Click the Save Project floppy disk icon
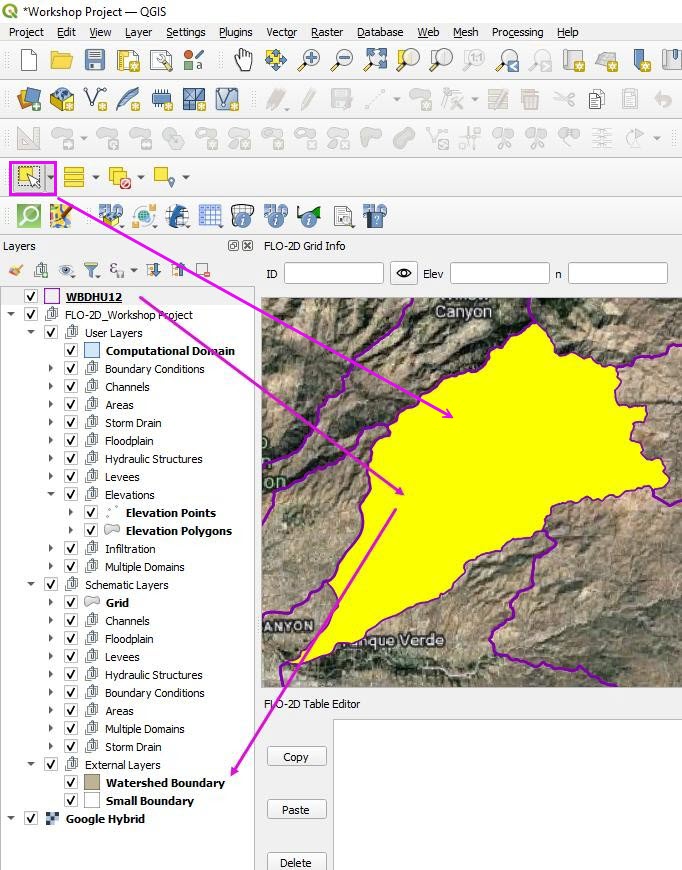This screenshot has width=682, height=870. pos(95,60)
